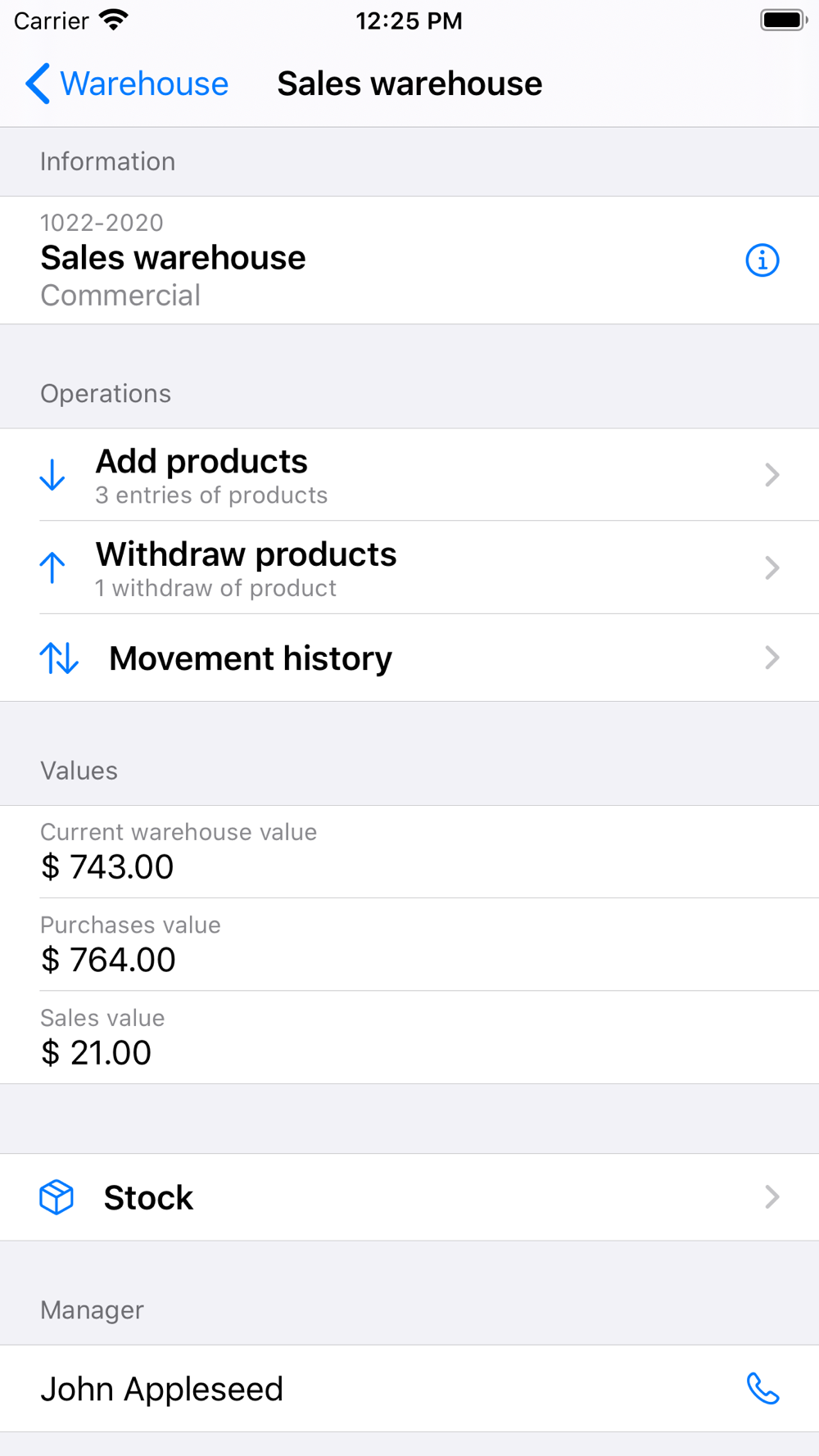819x1456 pixels.
Task: Call manager using the phone icon
Action: pos(762,1389)
